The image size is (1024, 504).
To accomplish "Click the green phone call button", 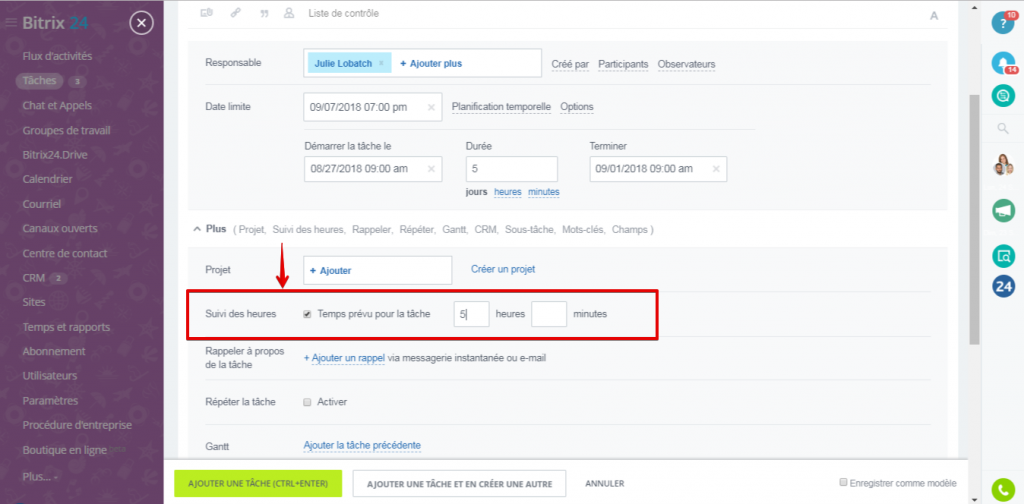I will pyautogui.click(x=1002, y=490).
